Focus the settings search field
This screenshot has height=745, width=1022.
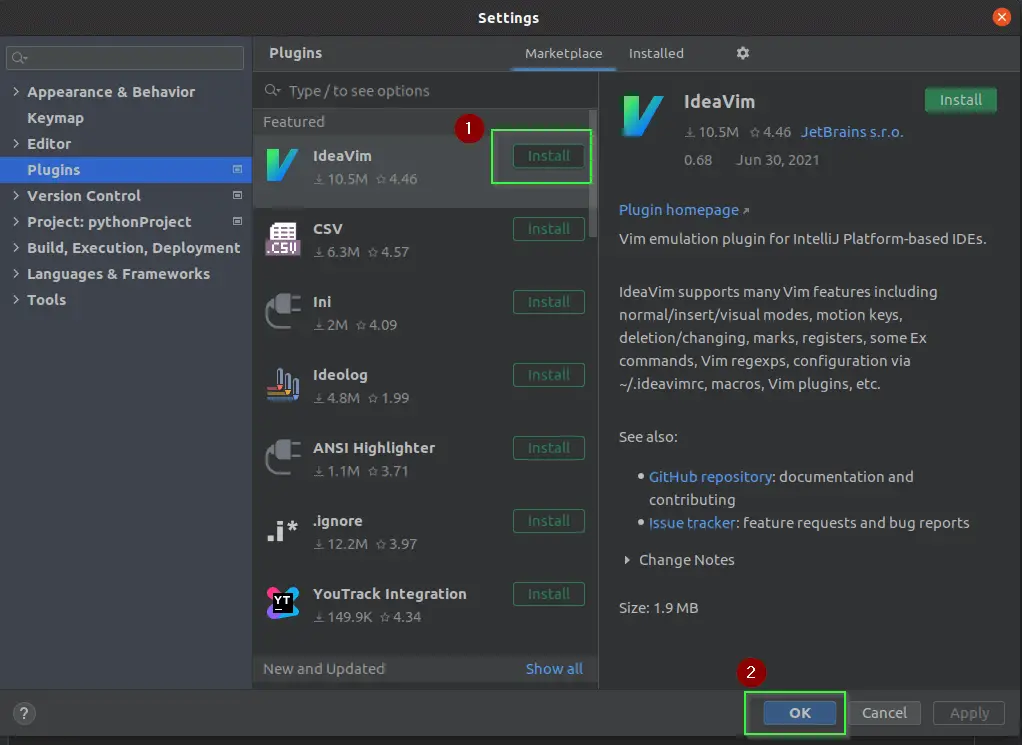125,58
